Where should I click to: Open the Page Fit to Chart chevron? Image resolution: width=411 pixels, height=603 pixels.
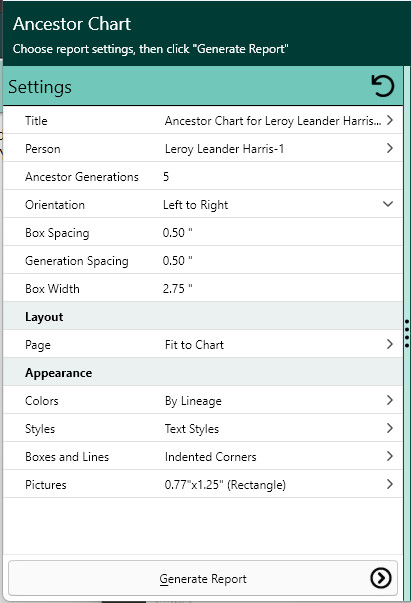[389, 344]
